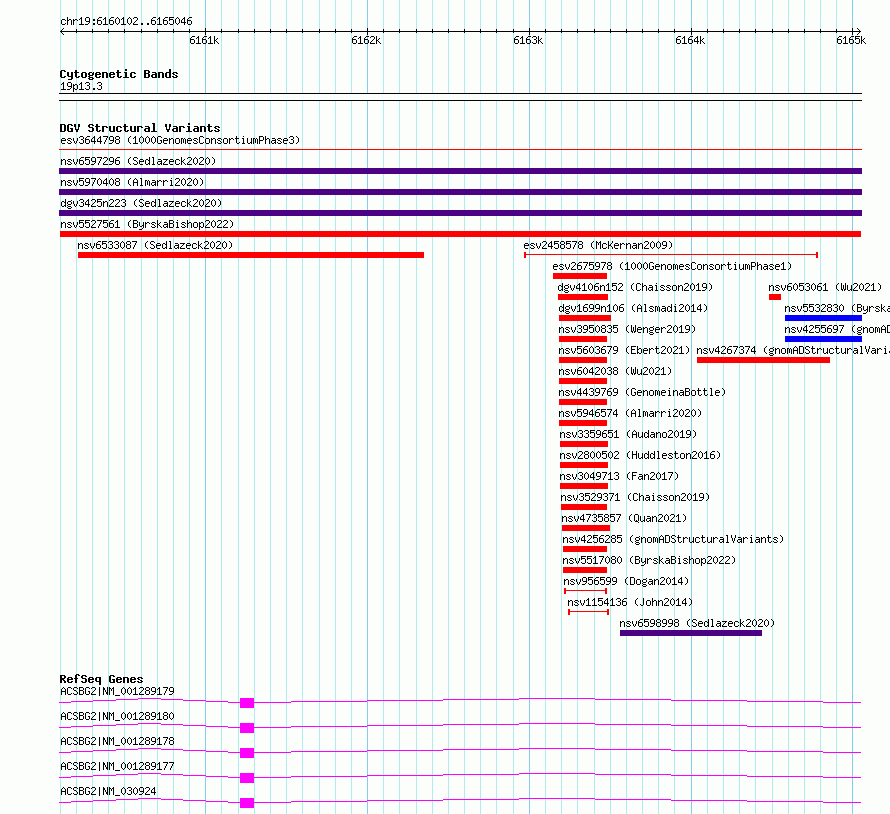The image size is (890, 814).
Task: Select the nsv956599 thin red interval line
Action: tap(585, 591)
